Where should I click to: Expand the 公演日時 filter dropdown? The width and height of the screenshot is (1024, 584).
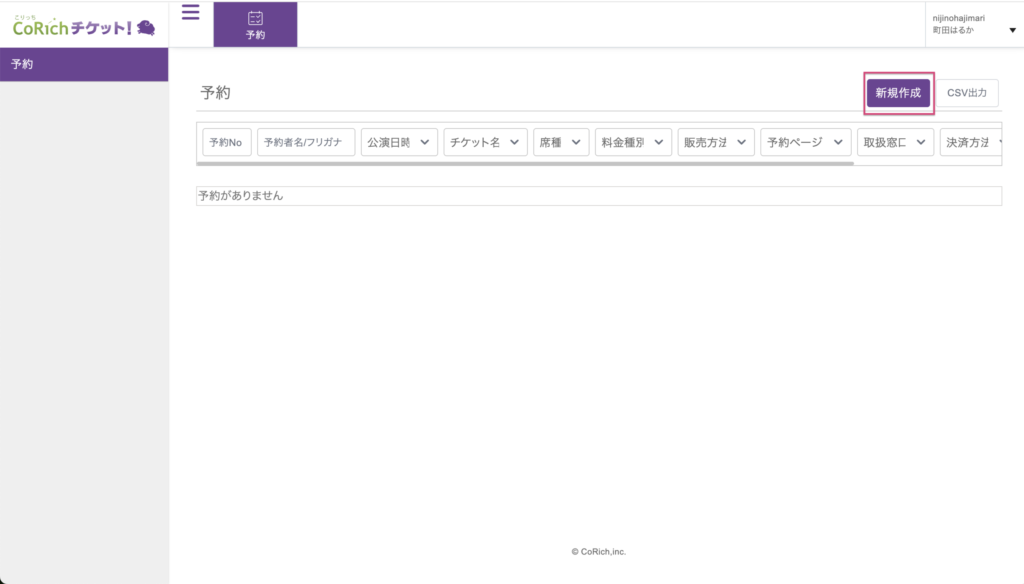(399, 143)
